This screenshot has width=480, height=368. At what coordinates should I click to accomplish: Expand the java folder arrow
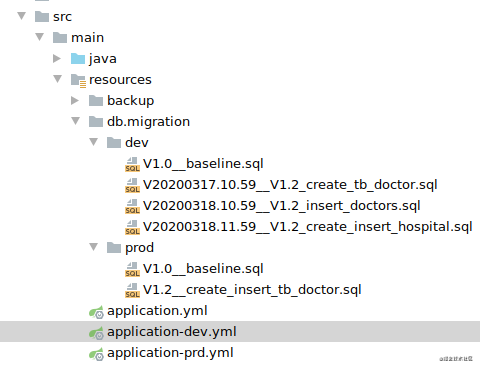pos(57,58)
